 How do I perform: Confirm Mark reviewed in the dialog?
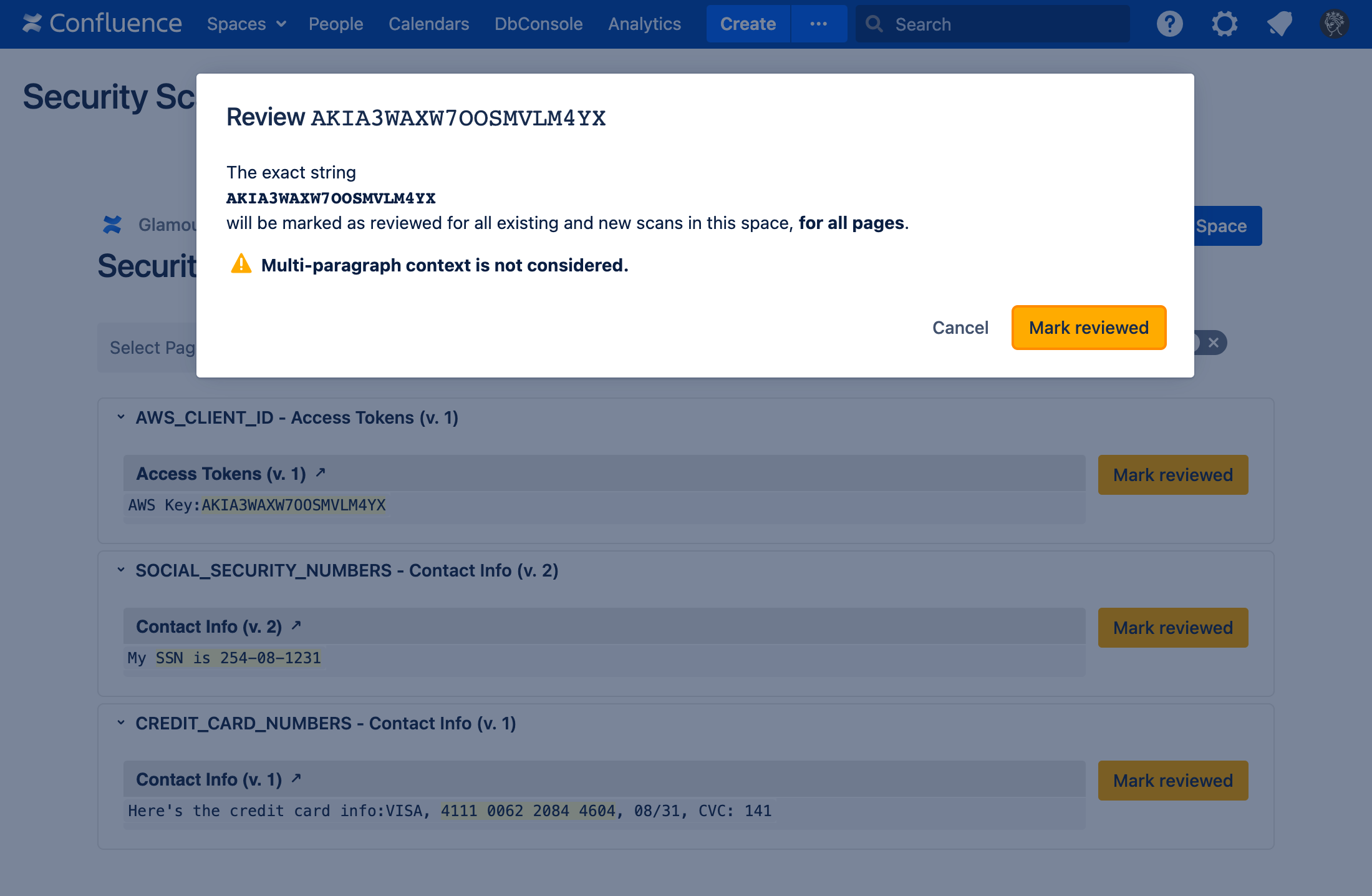(1088, 328)
